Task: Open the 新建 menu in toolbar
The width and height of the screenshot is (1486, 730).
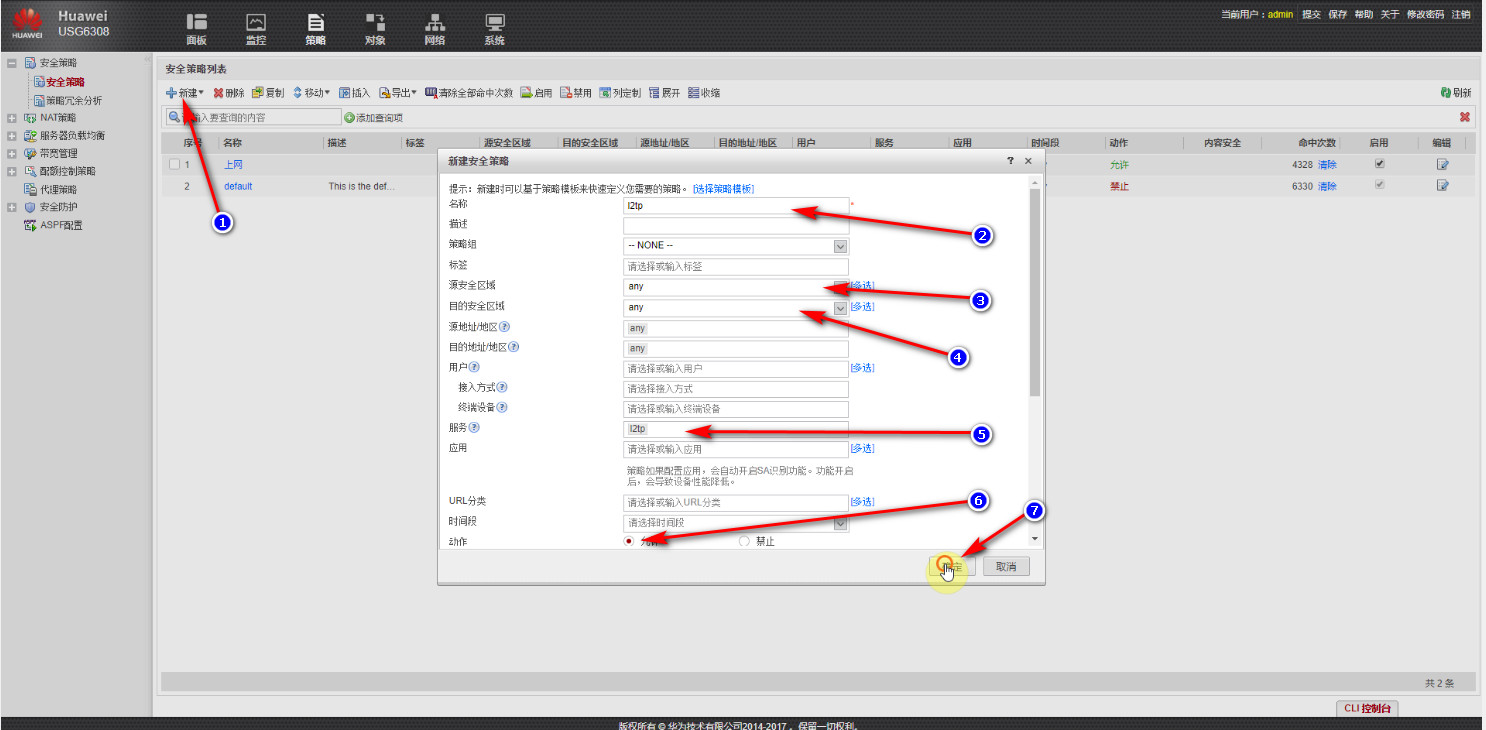Action: click(185, 93)
